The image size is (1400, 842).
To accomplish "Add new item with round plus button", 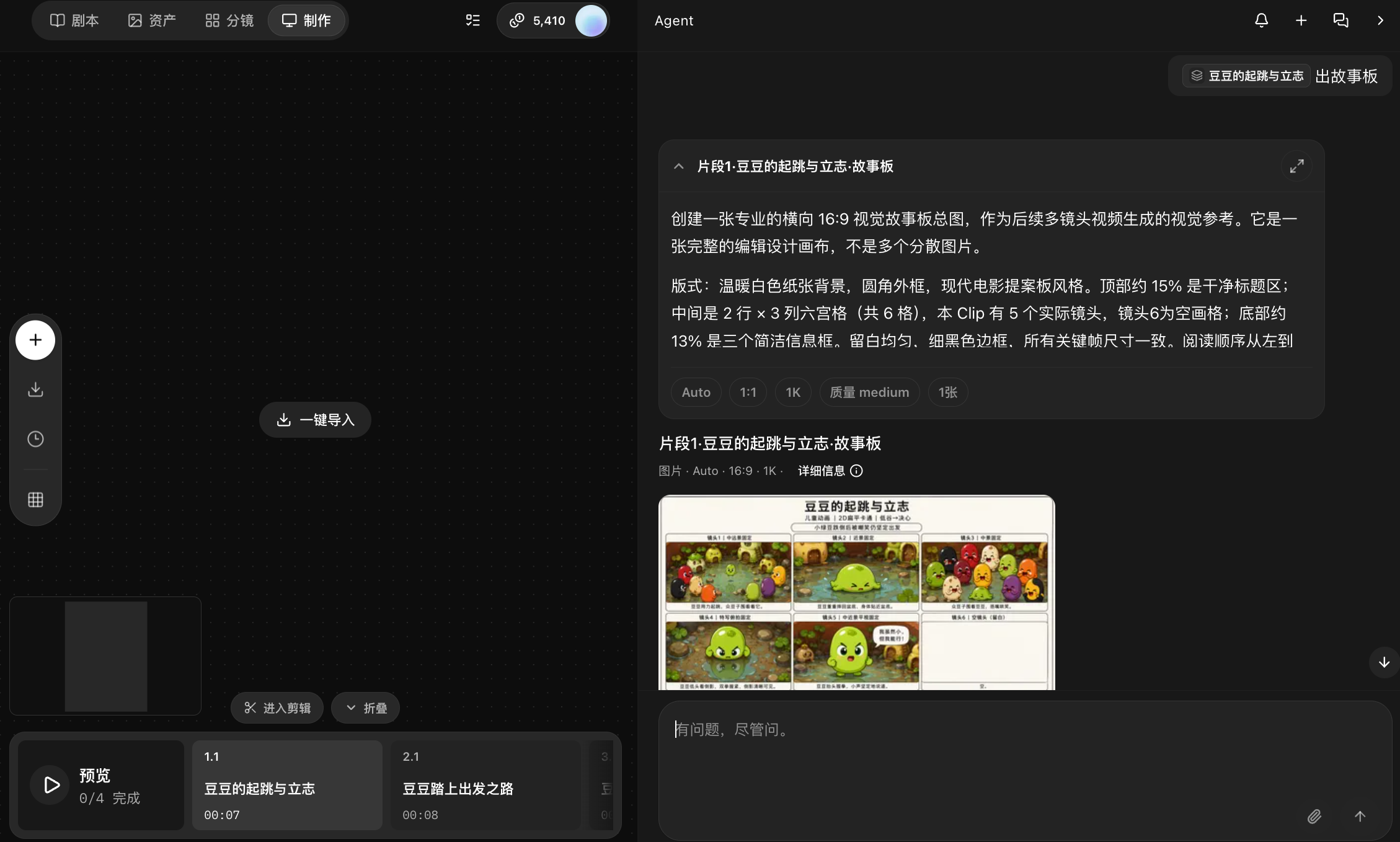I will (35, 340).
